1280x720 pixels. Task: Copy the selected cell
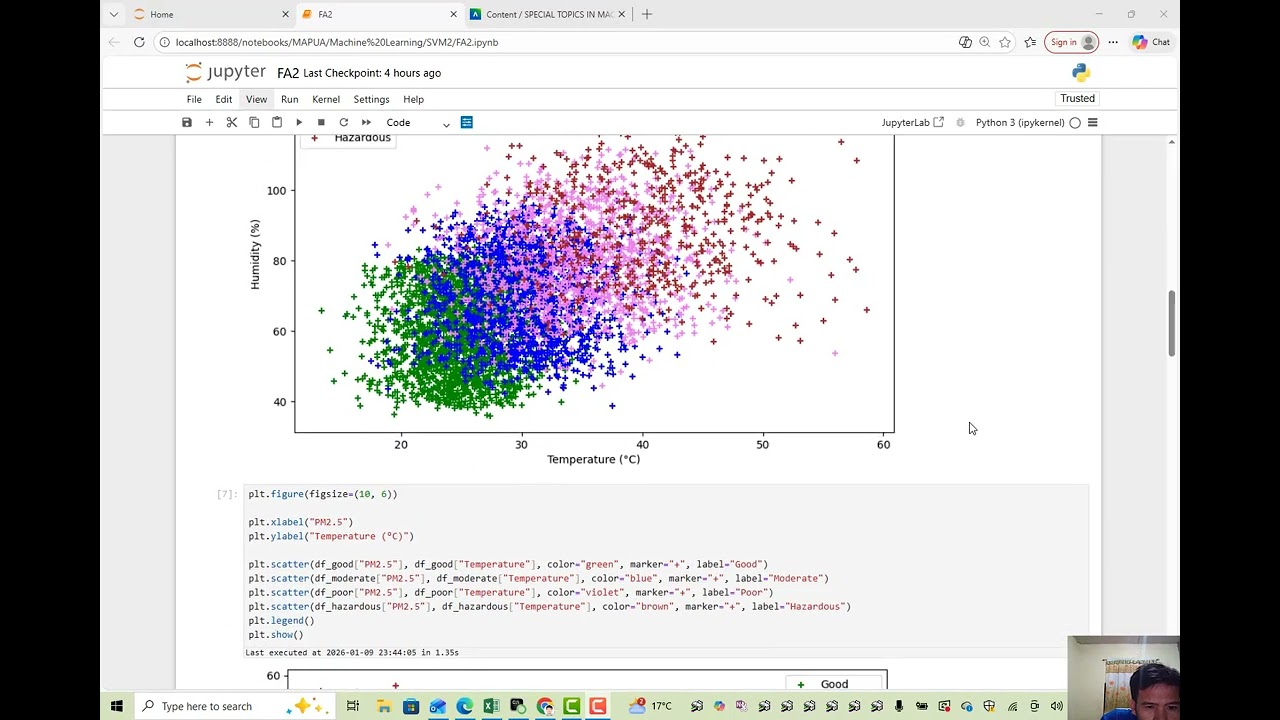[x=254, y=122]
